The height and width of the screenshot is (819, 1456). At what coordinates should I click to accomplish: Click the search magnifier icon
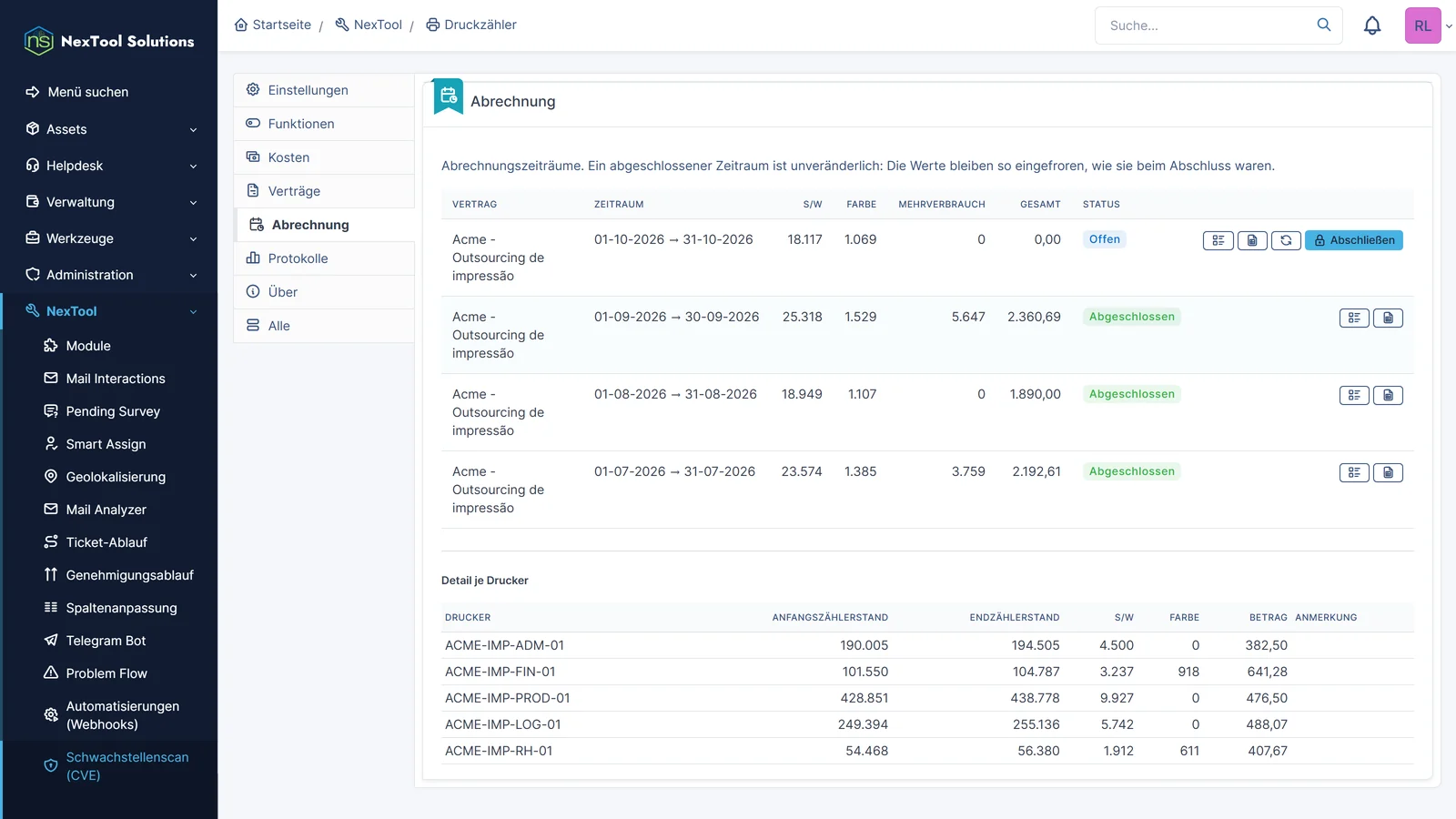(x=1324, y=25)
